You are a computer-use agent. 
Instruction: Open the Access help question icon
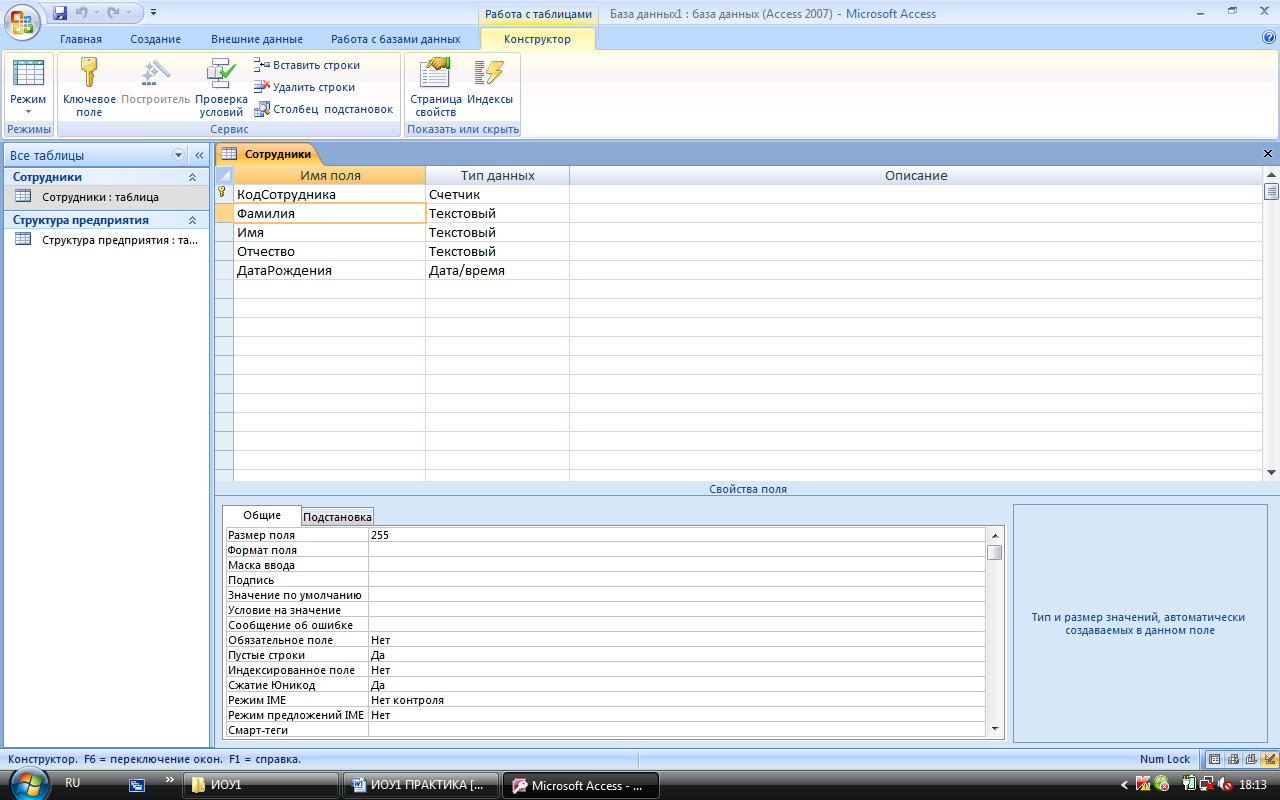pyautogui.click(x=1269, y=38)
